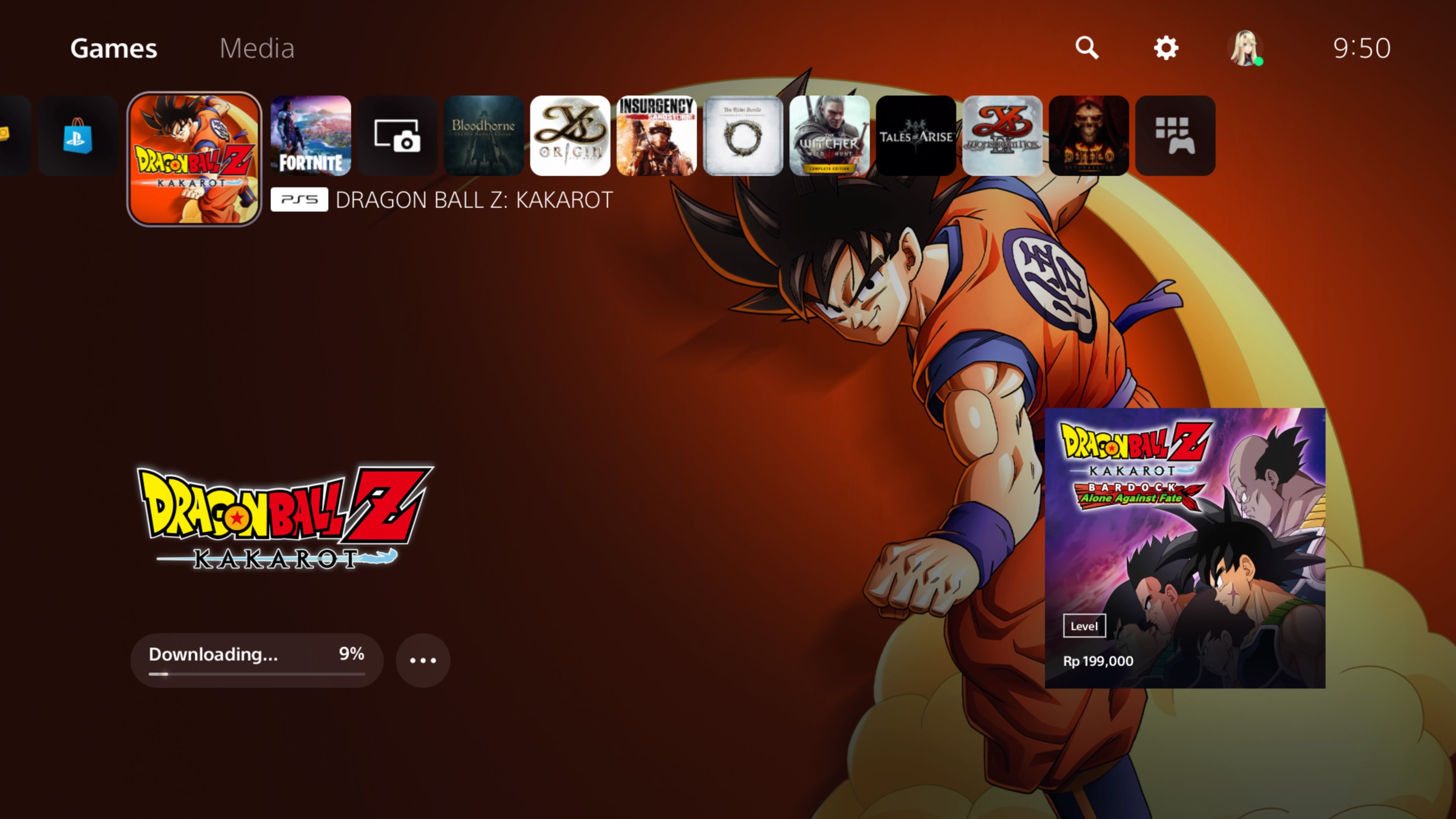The image size is (1456, 819).
Task: Switch to the Media tab
Action: click(x=257, y=48)
